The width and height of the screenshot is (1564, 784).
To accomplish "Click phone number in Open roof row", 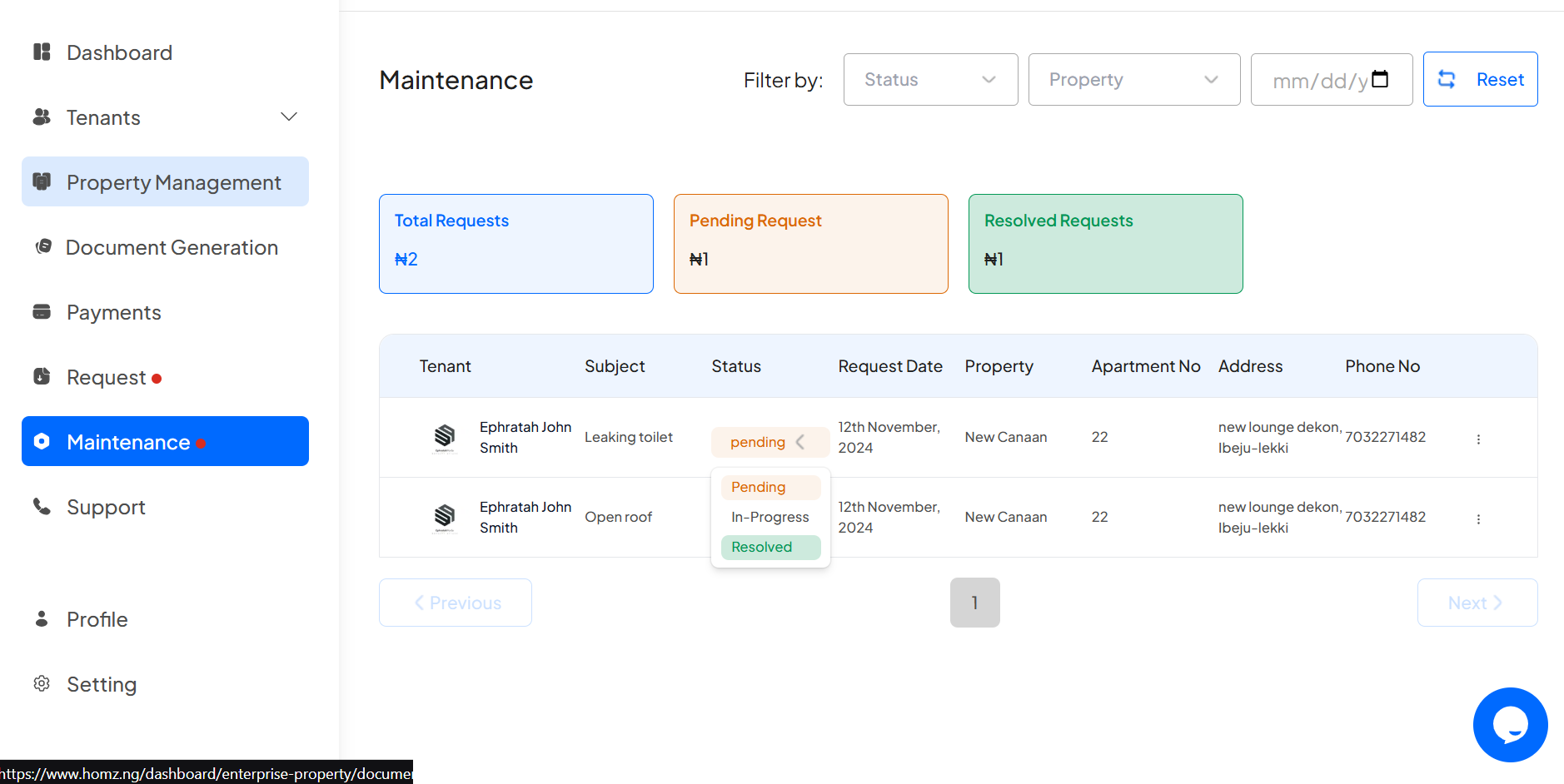I will point(1385,517).
